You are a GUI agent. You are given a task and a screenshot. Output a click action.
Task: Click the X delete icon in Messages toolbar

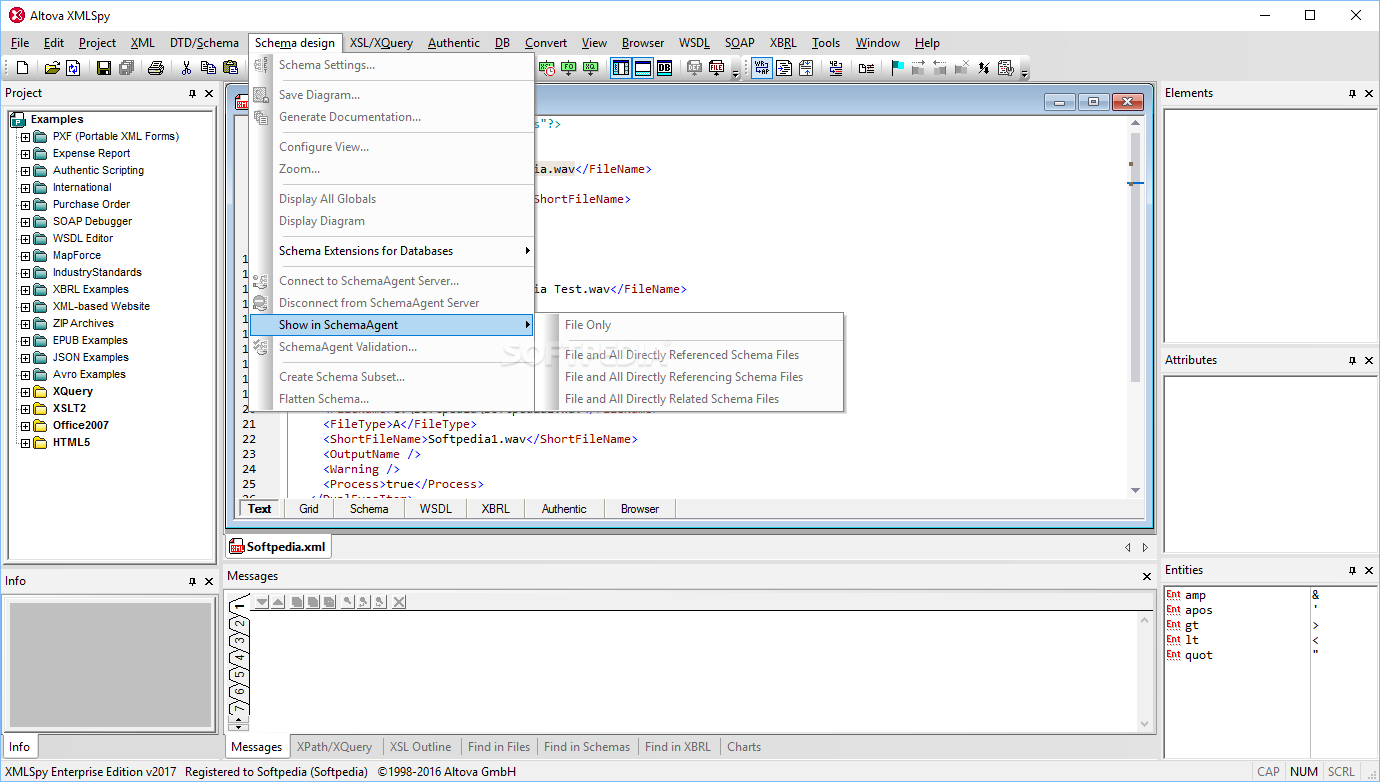(399, 602)
